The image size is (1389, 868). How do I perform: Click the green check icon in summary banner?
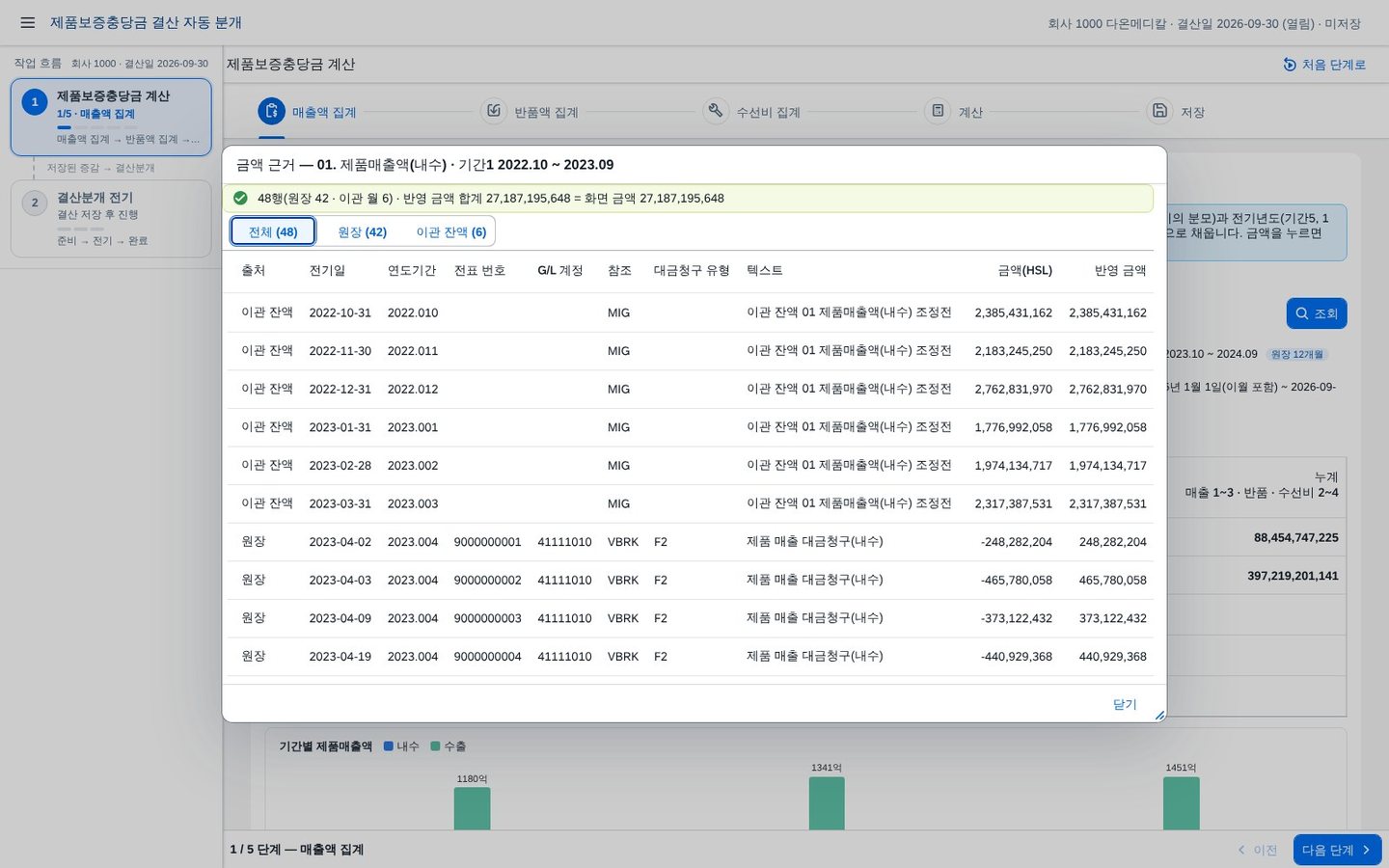click(240, 198)
